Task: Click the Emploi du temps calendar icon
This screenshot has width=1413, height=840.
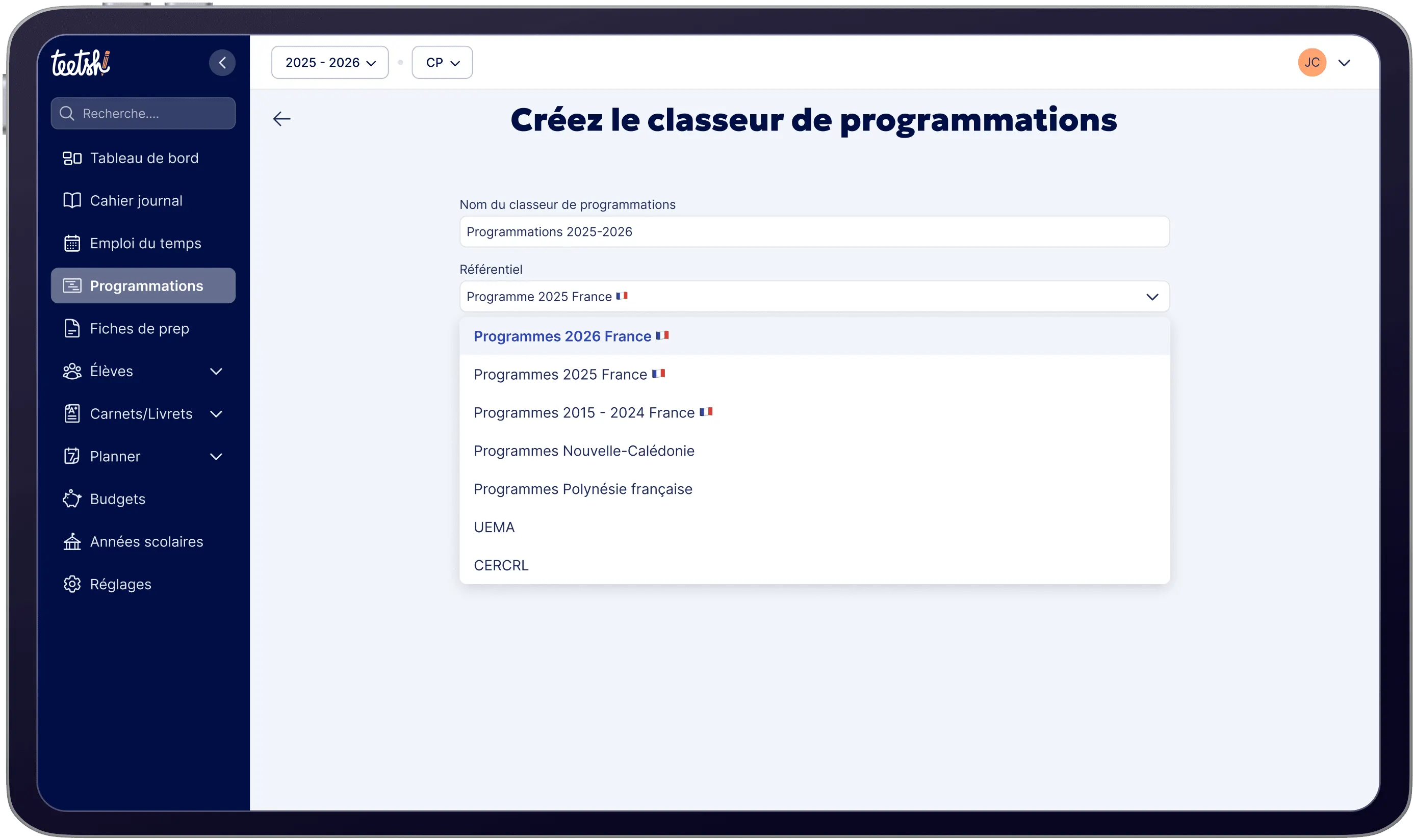Action: tap(72, 243)
